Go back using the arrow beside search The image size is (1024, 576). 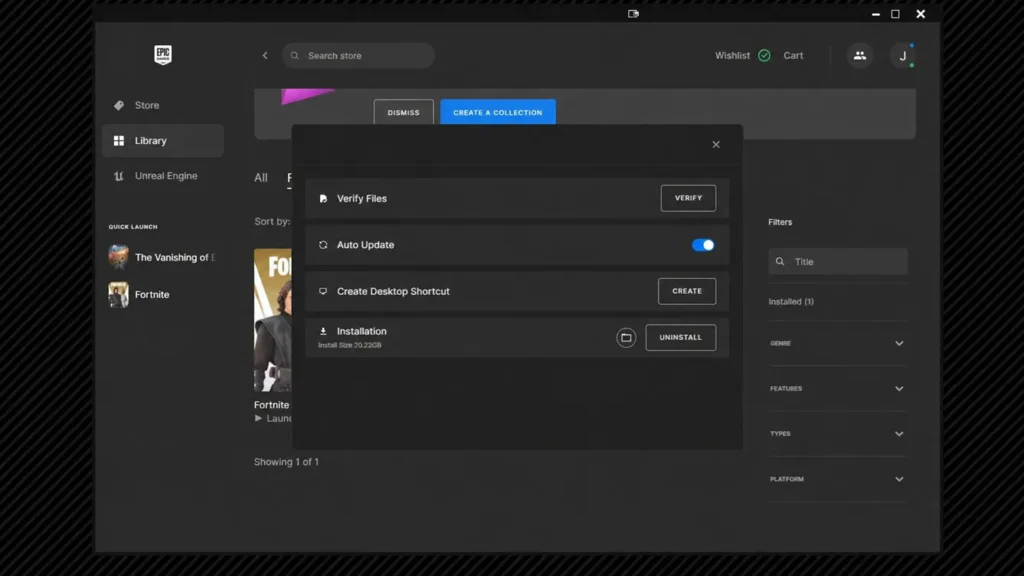pyautogui.click(x=265, y=56)
